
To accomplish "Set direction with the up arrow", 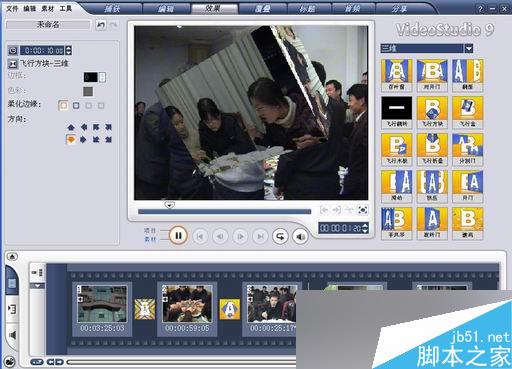I will (71, 127).
